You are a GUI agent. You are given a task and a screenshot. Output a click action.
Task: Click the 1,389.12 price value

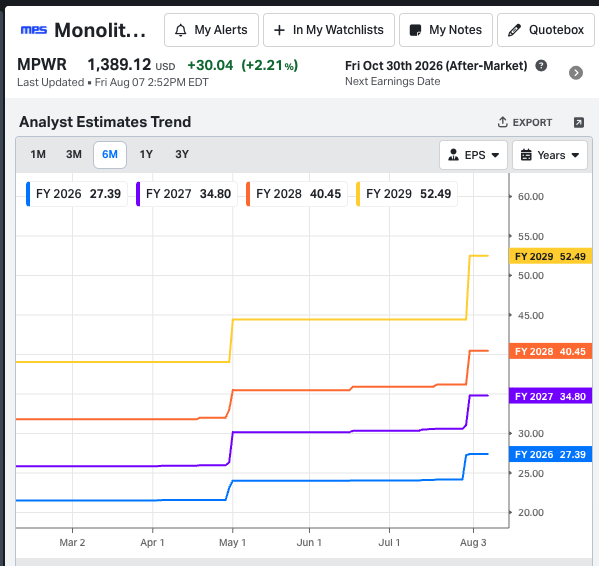(x=119, y=65)
